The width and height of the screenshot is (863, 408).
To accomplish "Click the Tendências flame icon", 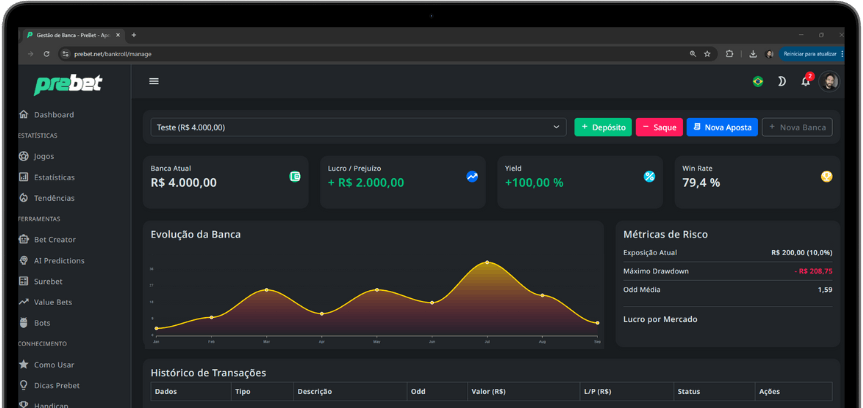I will coord(24,198).
